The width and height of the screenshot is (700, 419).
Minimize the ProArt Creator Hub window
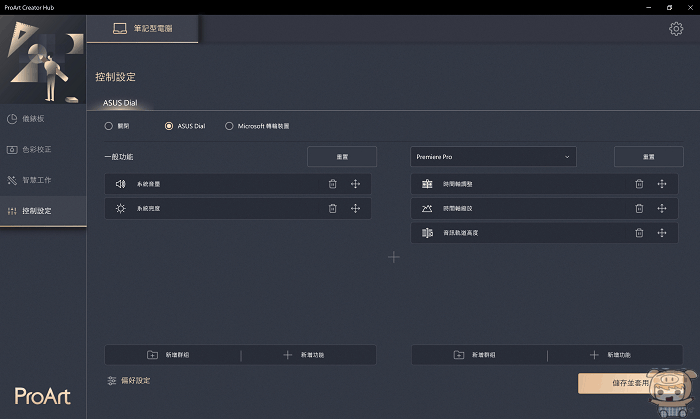coord(649,8)
